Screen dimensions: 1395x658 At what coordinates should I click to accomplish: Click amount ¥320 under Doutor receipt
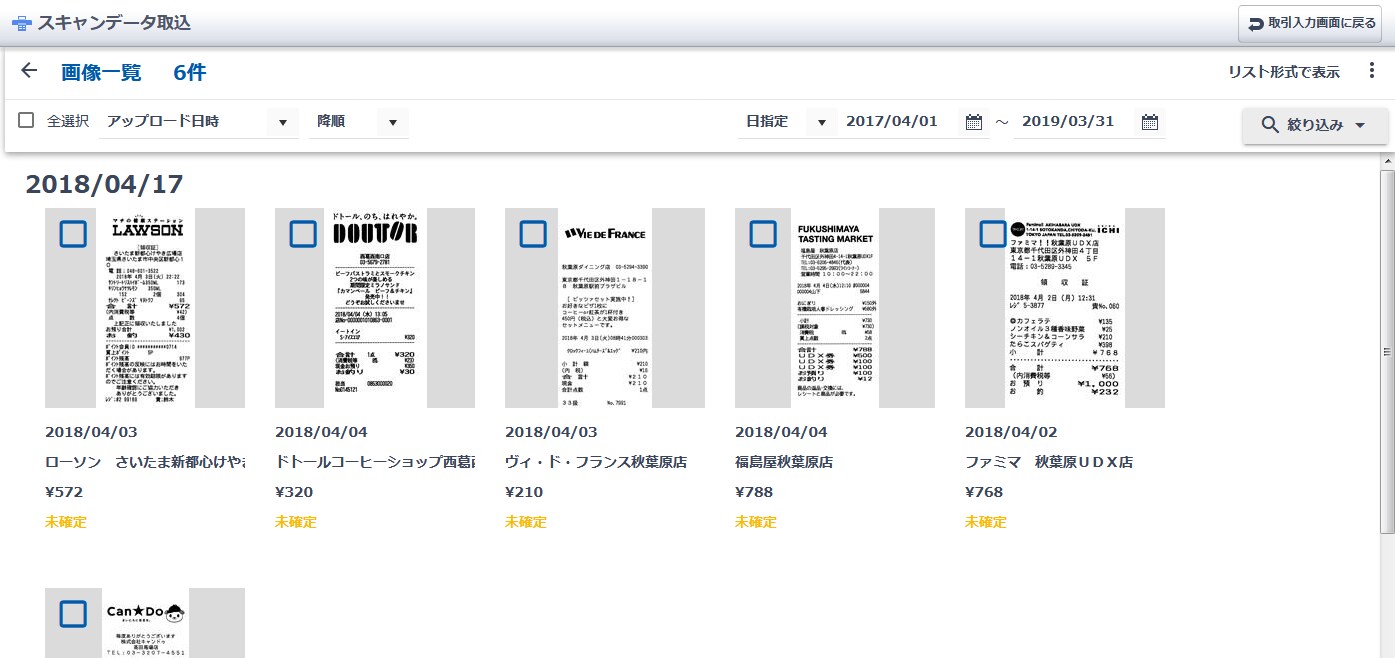pos(294,492)
